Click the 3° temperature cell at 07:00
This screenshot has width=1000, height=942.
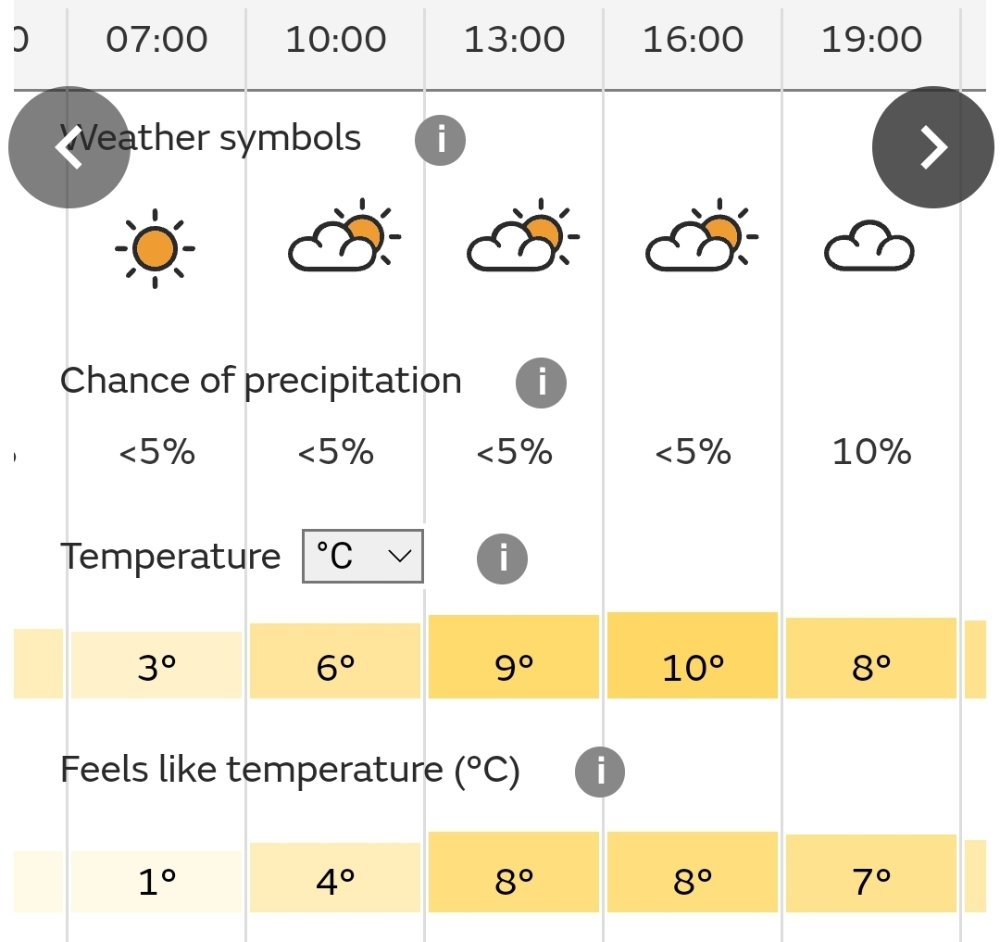tap(156, 665)
